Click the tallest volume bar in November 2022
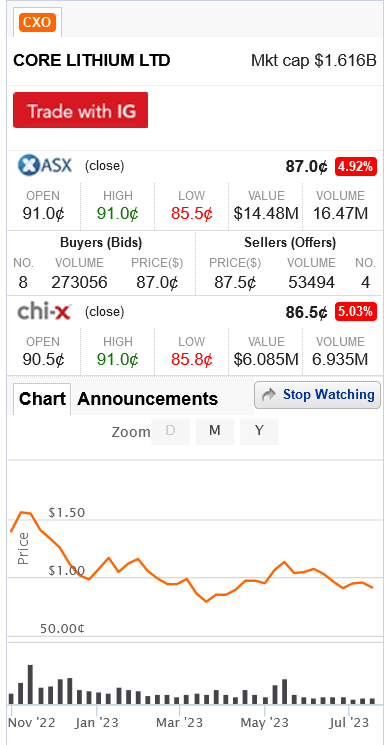 (30, 684)
